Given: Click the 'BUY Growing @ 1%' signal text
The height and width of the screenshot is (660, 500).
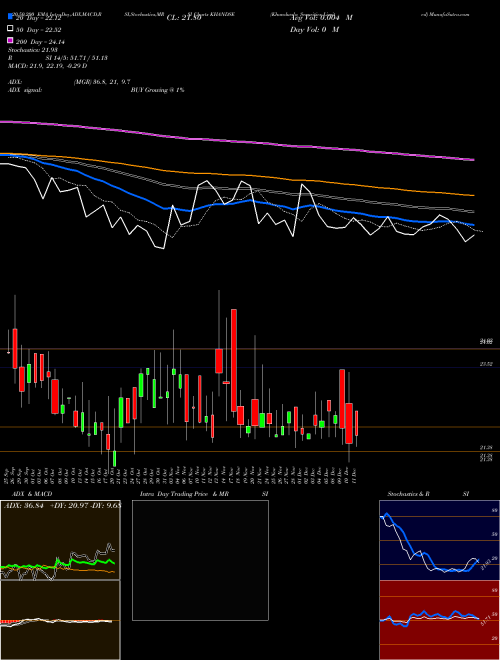Looking at the screenshot, I should [x=157, y=90].
